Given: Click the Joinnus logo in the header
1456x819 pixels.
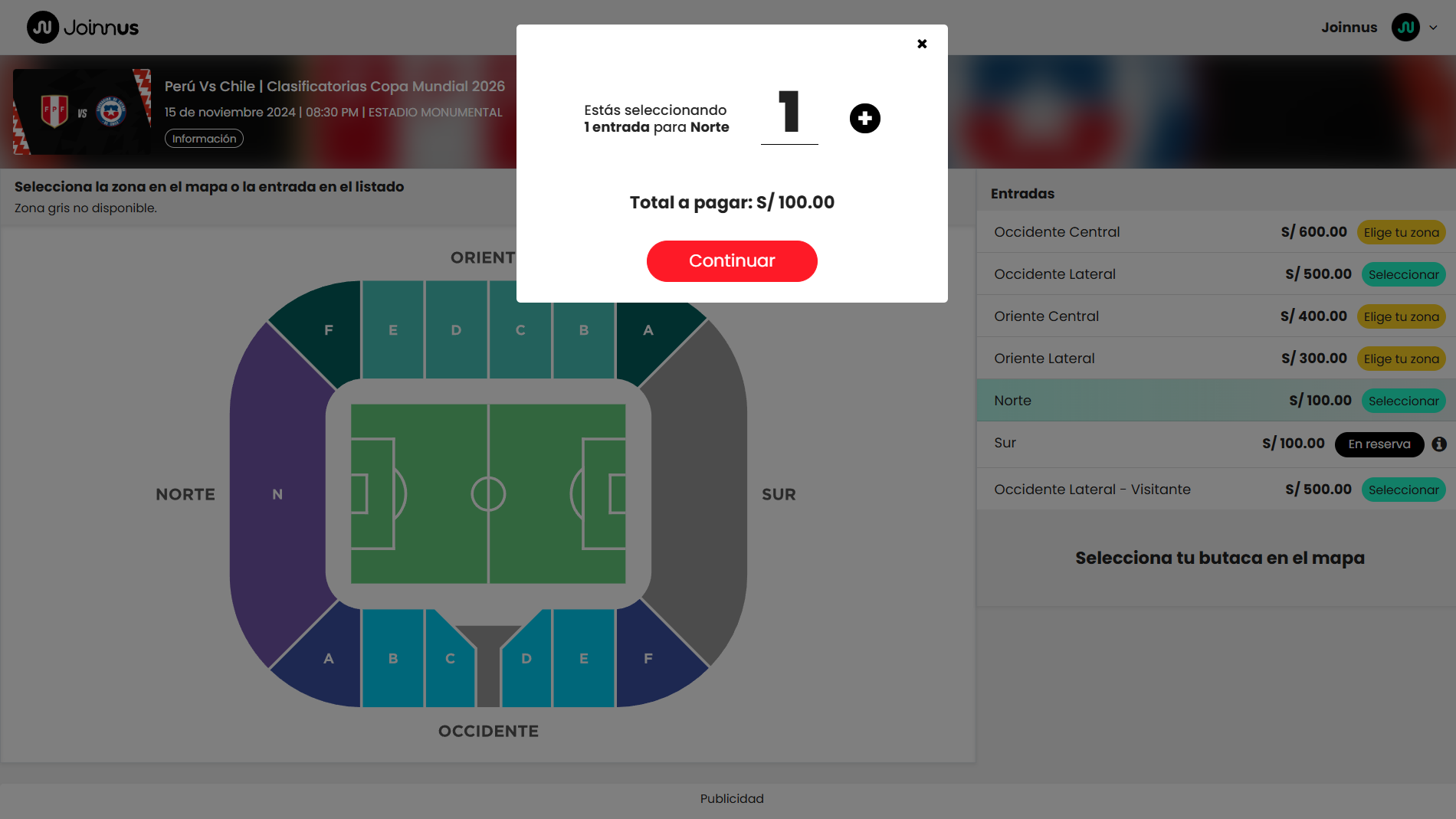Looking at the screenshot, I should (83, 28).
